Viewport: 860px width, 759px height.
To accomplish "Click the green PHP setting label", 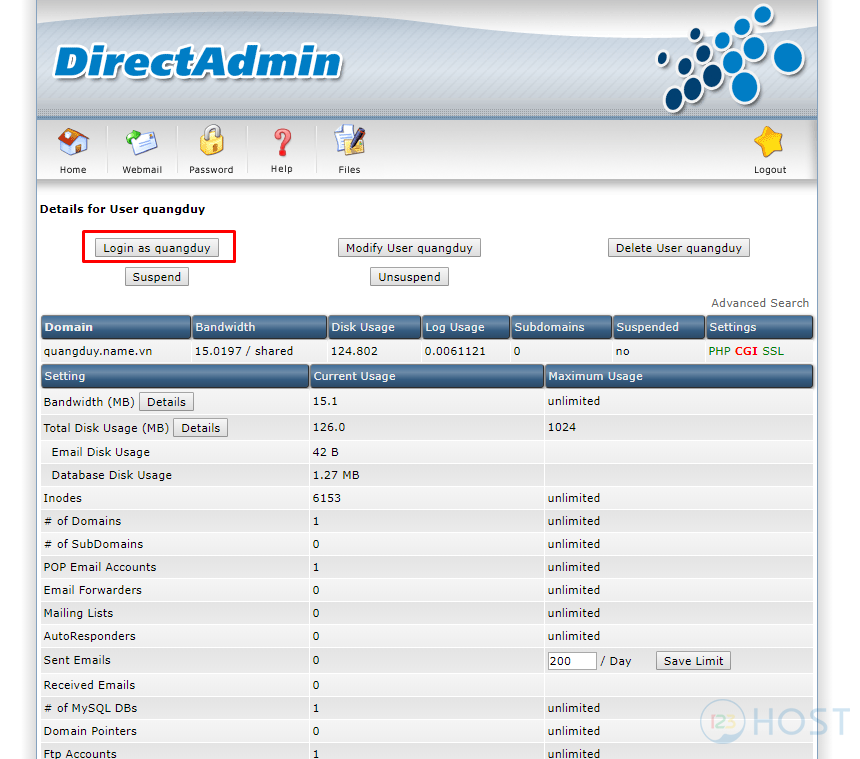I will (x=719, y=351).
